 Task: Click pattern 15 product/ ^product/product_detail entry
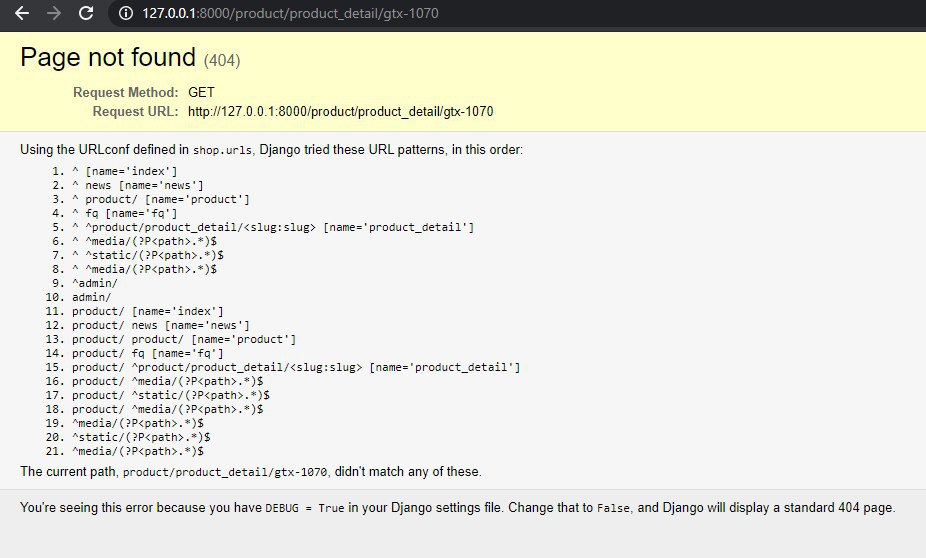[x=296, y=367]
